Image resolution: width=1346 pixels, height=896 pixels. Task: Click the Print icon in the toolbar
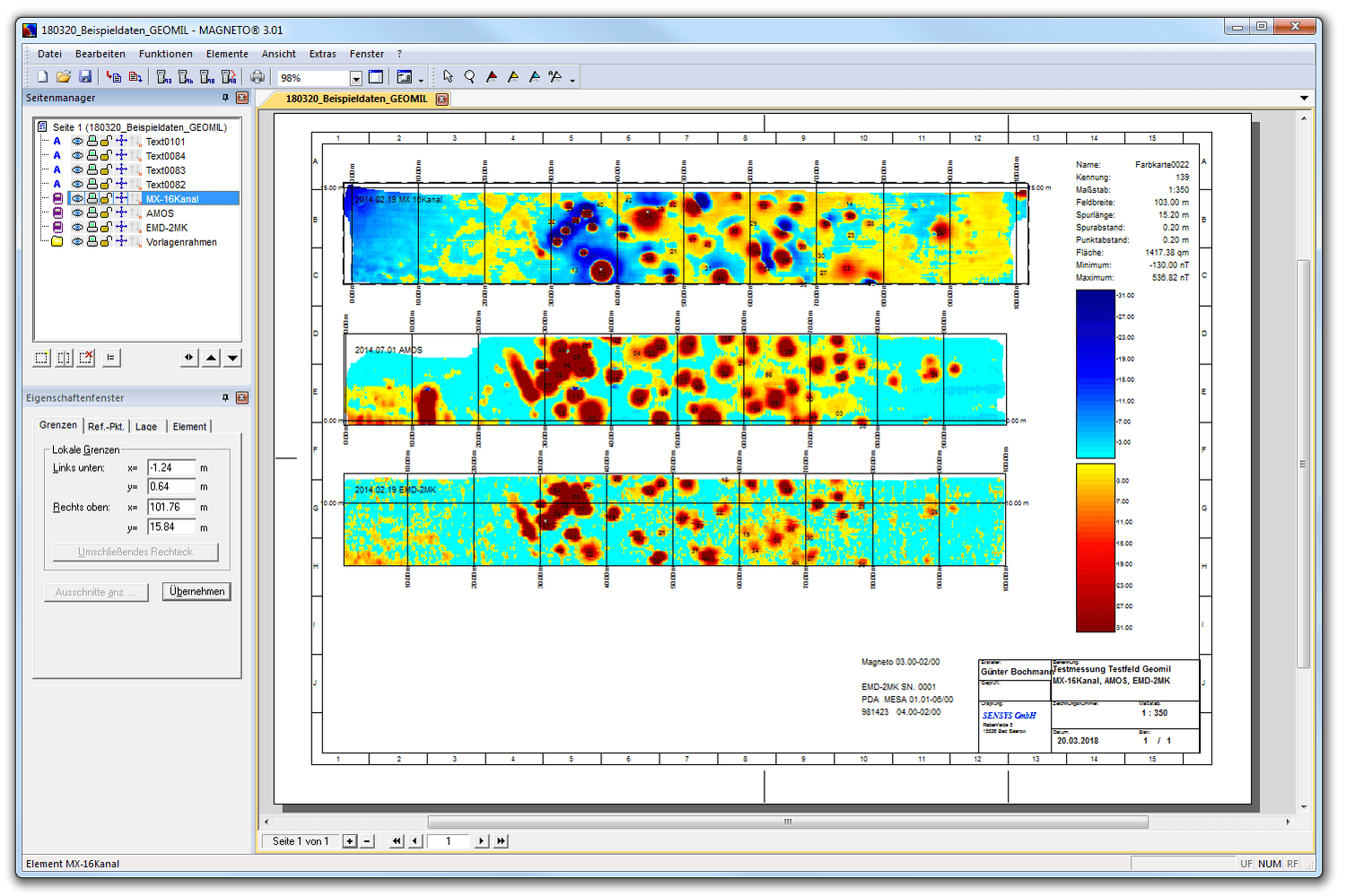[257, 77]
